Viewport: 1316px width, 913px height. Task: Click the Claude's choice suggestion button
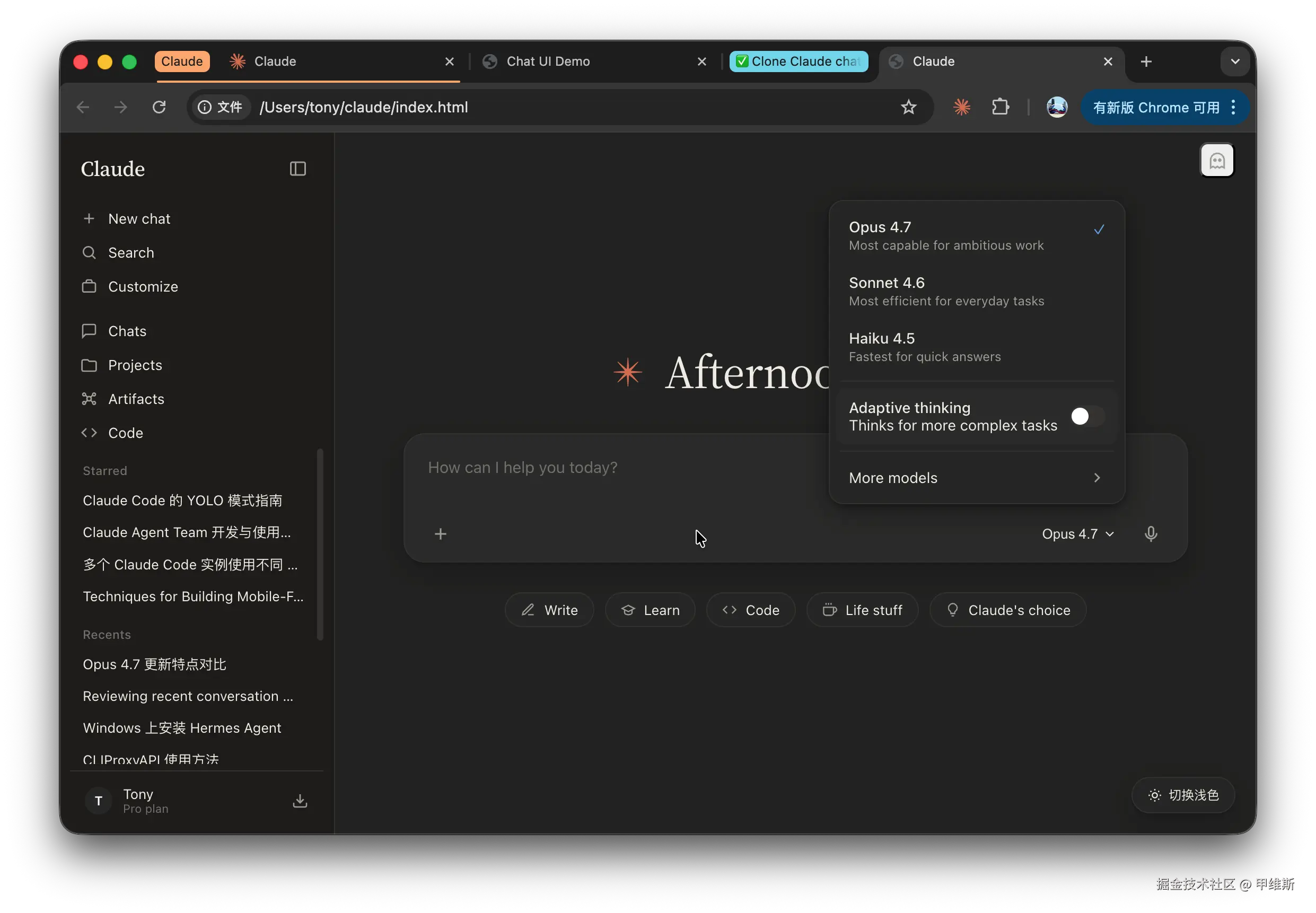(1008, 610)
